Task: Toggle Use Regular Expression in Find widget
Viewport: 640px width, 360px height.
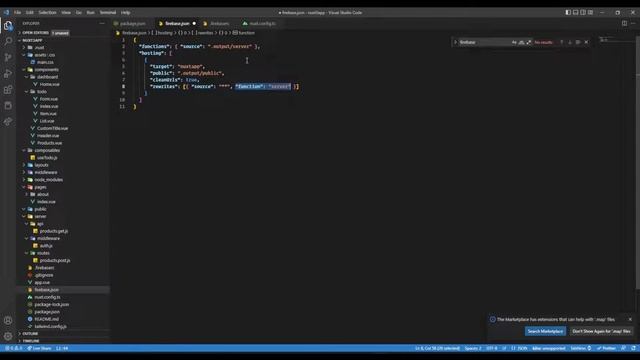Action: pyautogui.click(x=529, y=42)
